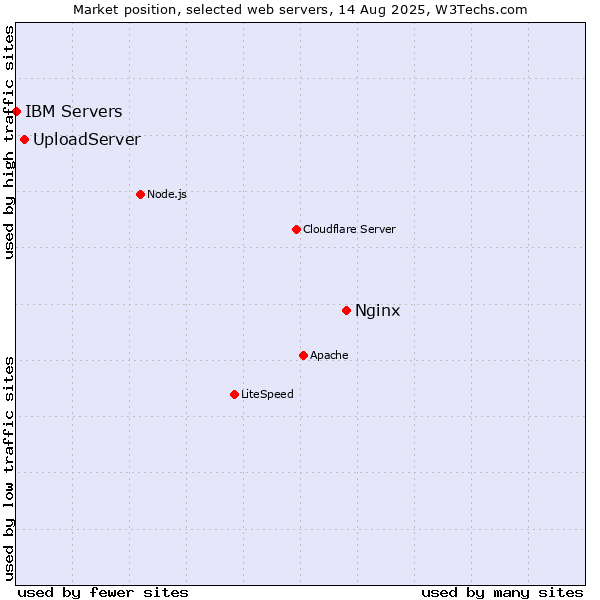The width and height of the screenshot is (600, 600).
Task: Click the 'Nginx' label text
Action: [377, 311]
